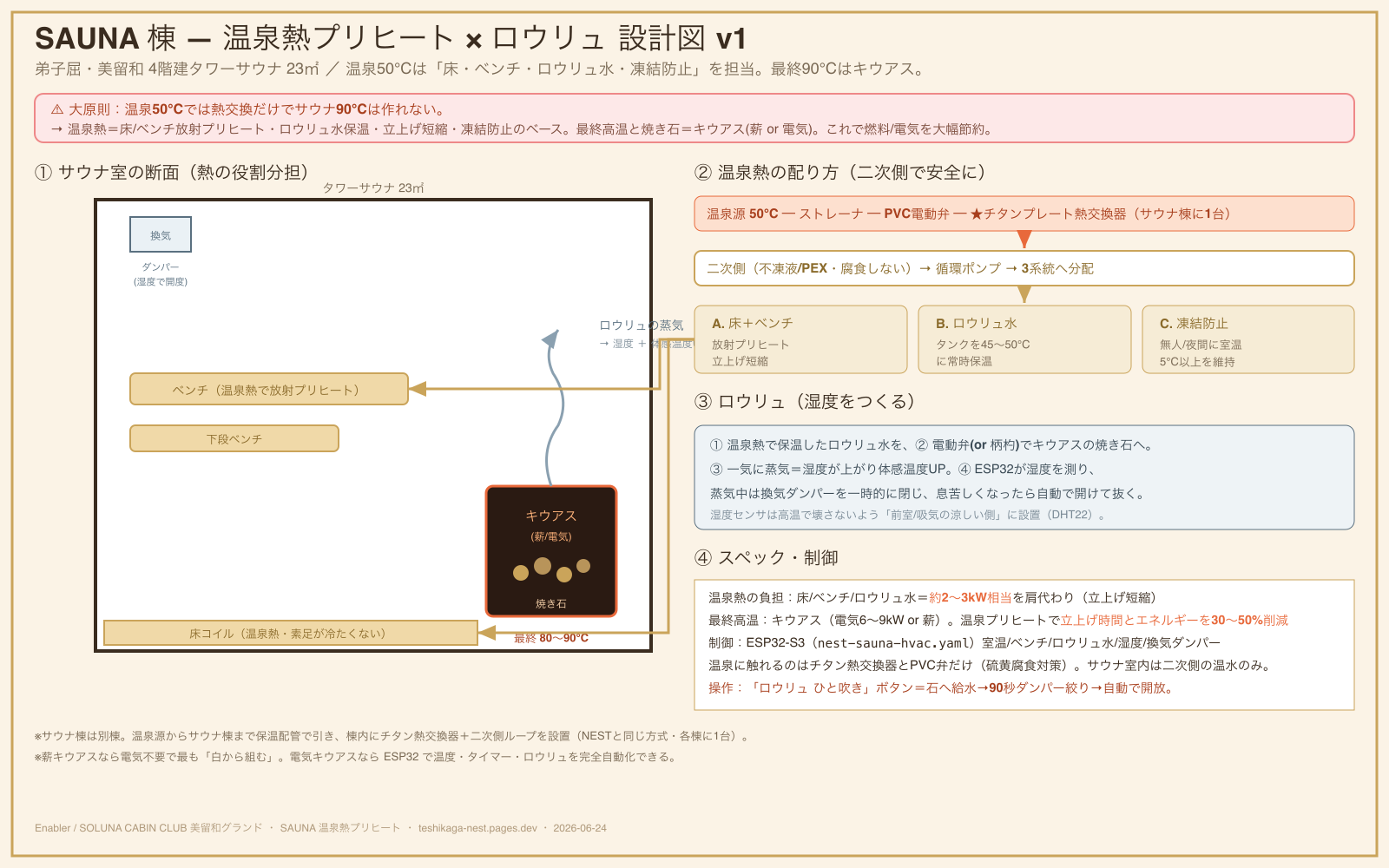Click heading ③ ロウリュ（湿度をつくる）

pos(805,401)
